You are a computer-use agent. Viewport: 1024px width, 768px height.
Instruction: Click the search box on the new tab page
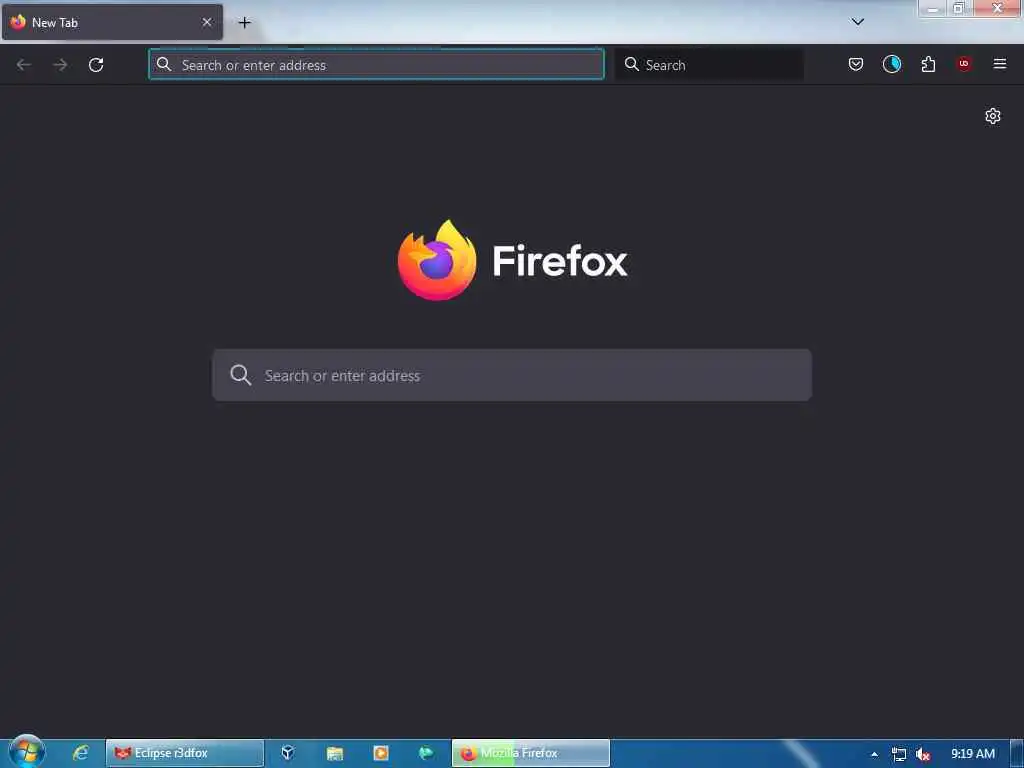click(512, 376)
